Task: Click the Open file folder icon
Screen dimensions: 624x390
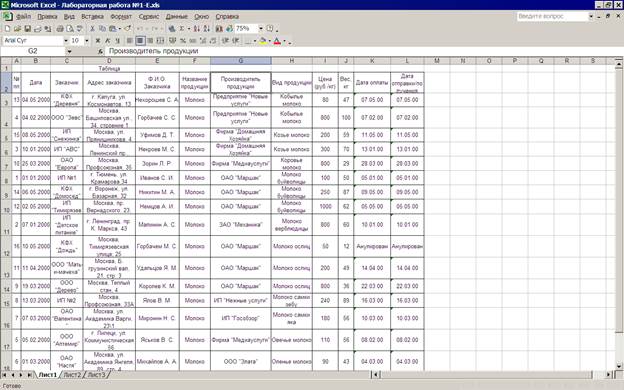Action: [18, 29]
